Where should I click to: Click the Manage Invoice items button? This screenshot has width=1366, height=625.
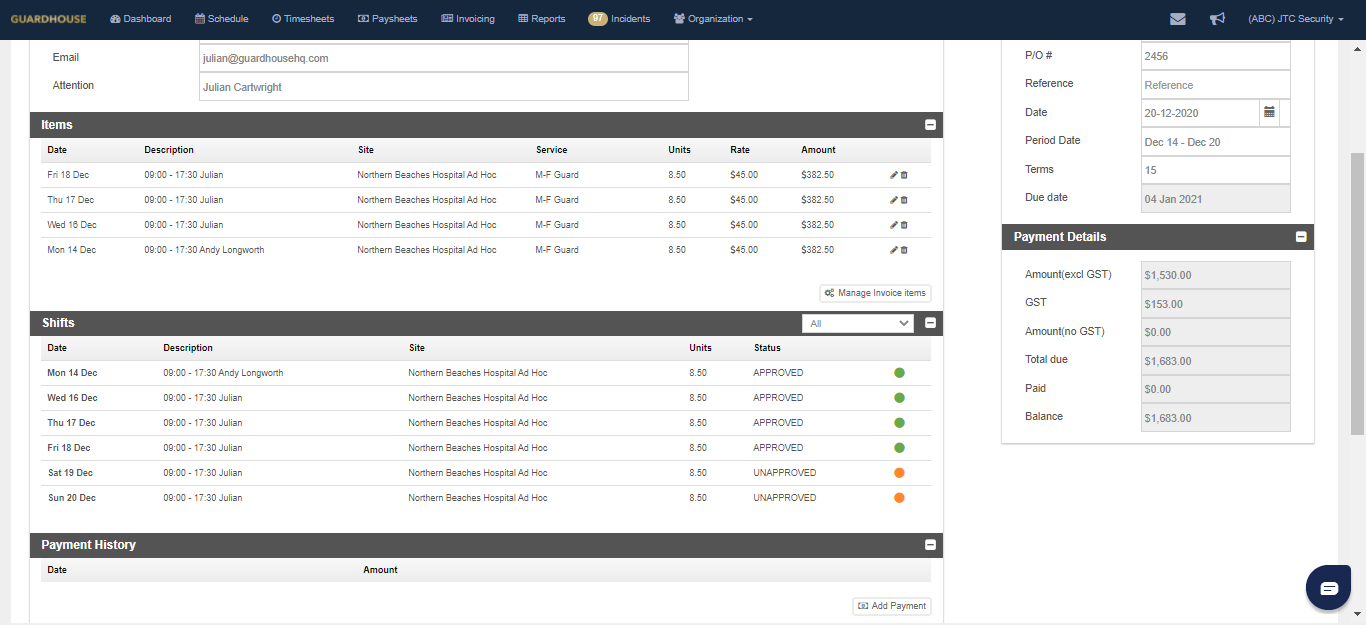tap(876, 293)
